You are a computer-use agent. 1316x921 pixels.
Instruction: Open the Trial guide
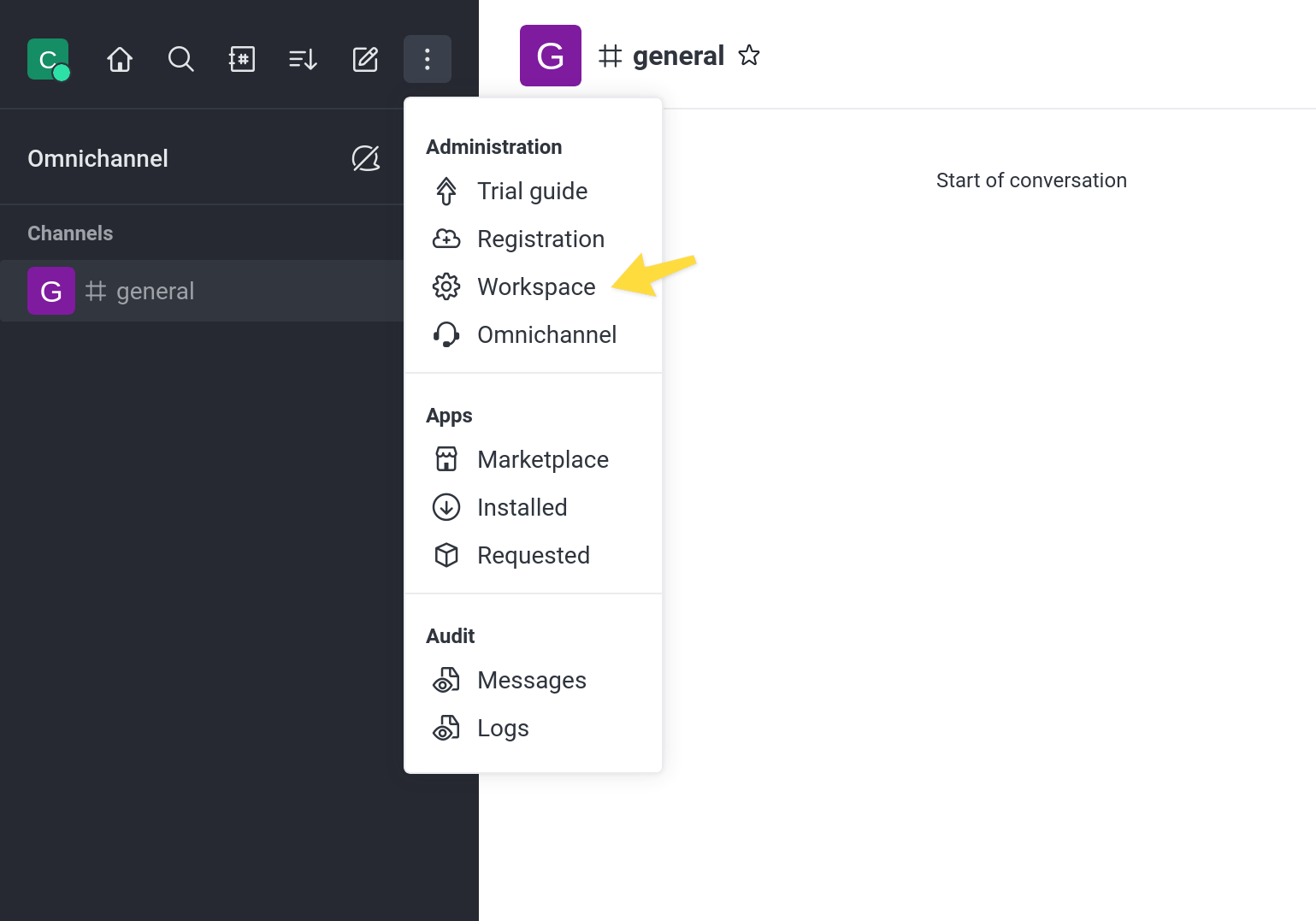pyautogui.click(x=532, y=191)
